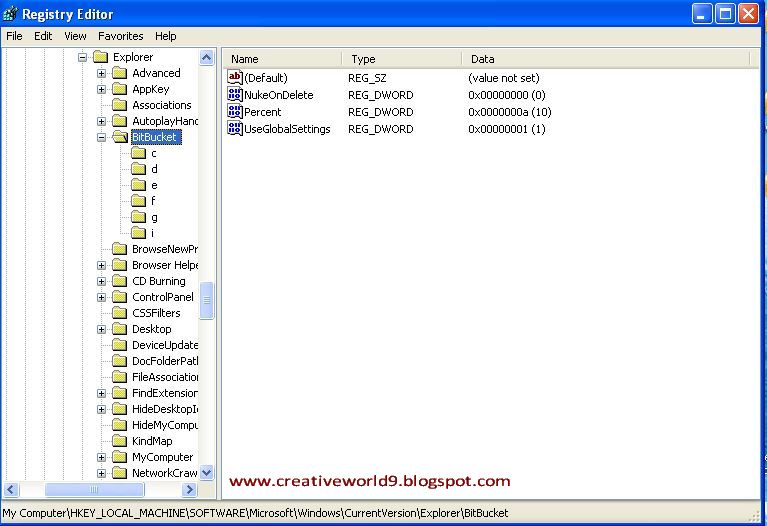767x526 pixels.
Task: Open the File menu
Action: (x=14, y=36)
